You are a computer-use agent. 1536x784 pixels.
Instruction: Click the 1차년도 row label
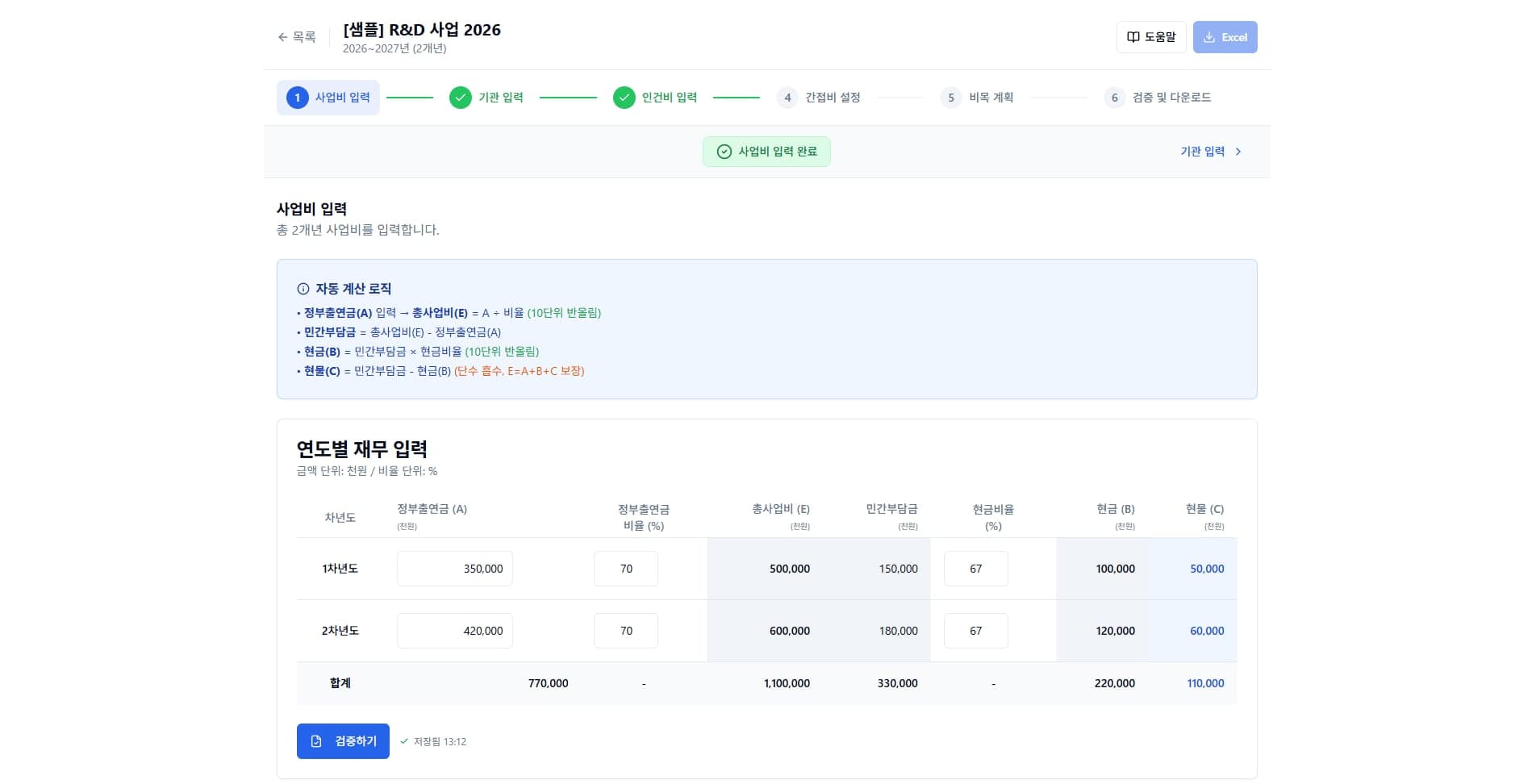[x=340, y=569]
